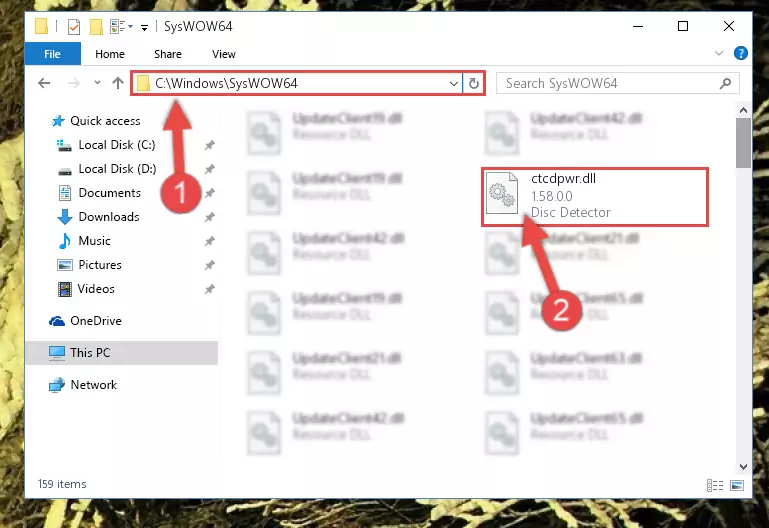769x528 pixels.
Task: Open Help with the question mark icon
Action: tap(741, 53)
